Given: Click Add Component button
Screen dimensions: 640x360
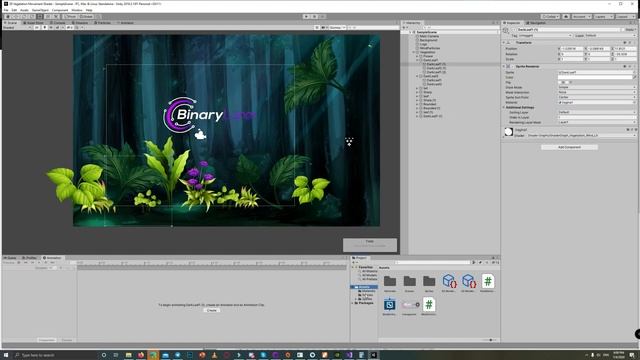Looking at the screenshot, I should 569,147.
